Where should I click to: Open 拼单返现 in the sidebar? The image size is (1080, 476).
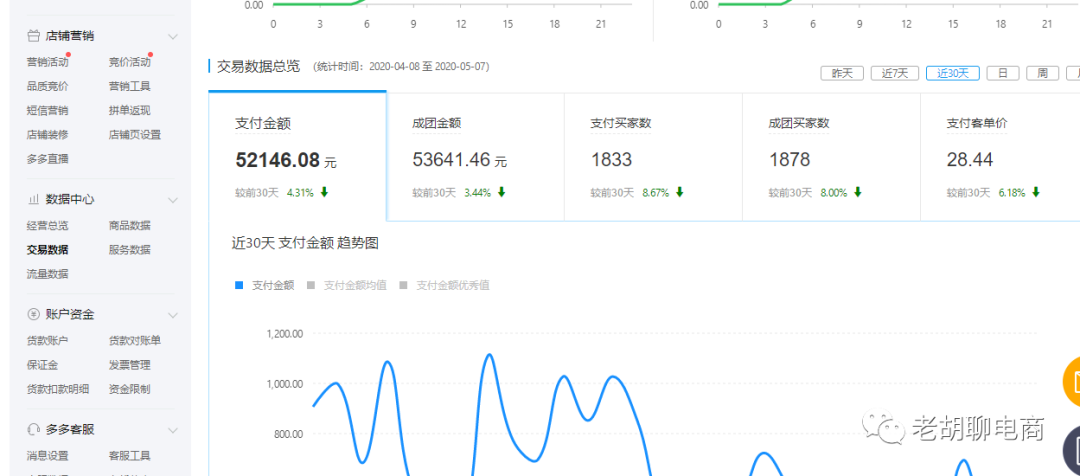(129, 110)
